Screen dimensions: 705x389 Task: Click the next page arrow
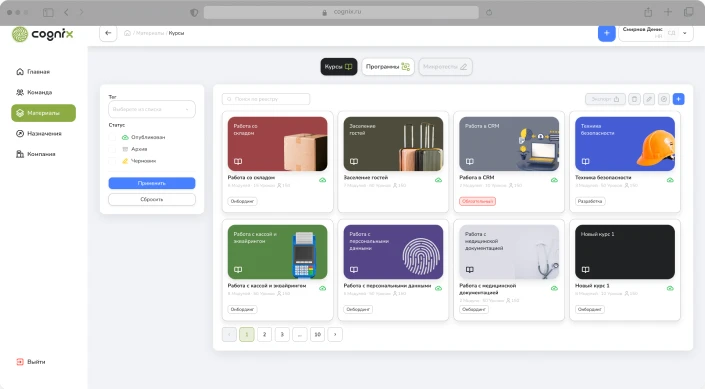coord(335,334)
